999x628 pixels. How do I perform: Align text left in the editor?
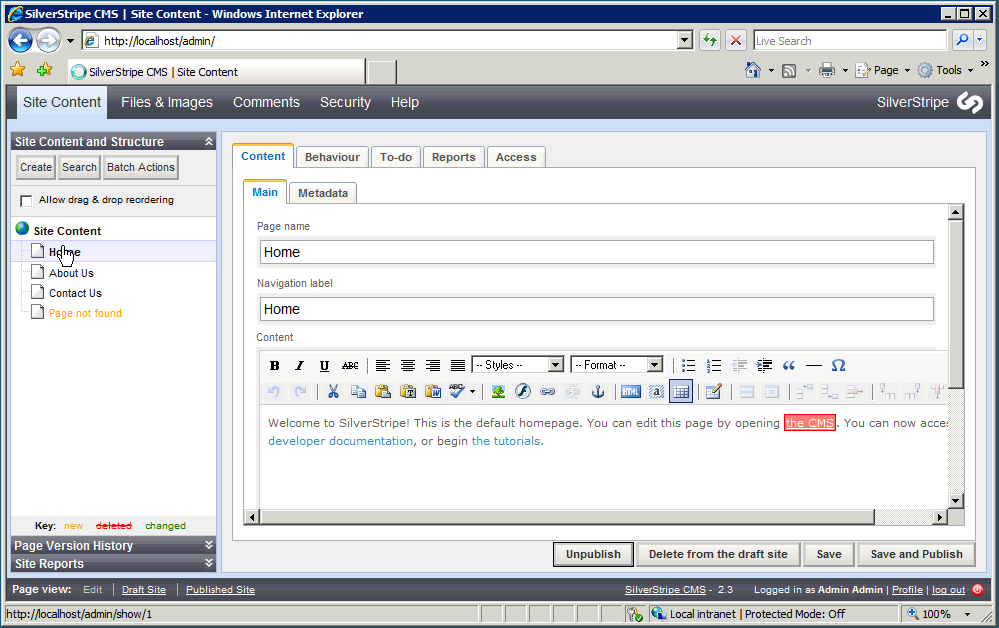[382, 366]
